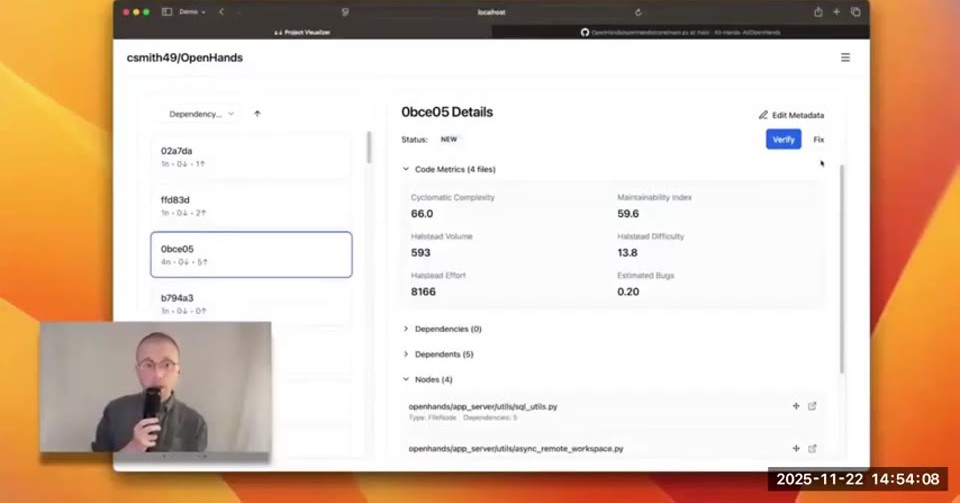960x503 pixels.
Task: Focus the async_remote_workspace.py node crosshair icon
Action: 796,449
